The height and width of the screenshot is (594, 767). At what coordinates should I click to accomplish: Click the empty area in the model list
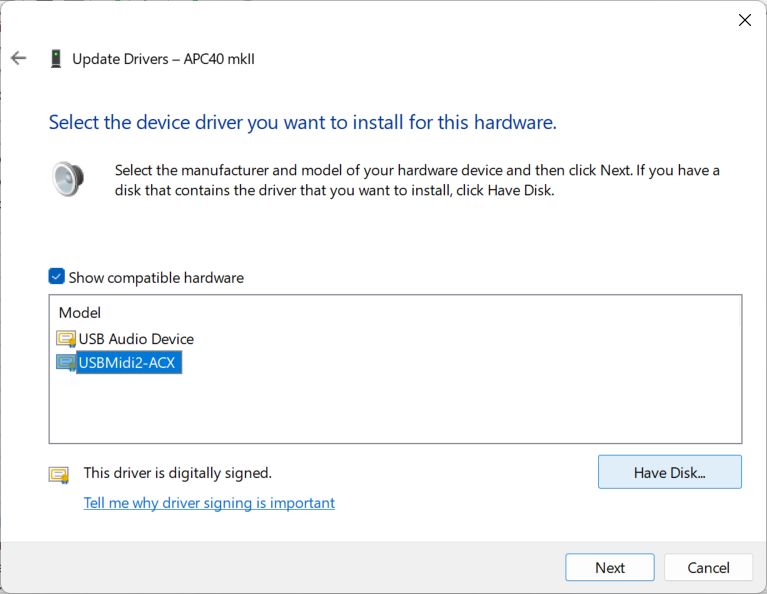pyautogui.click(x=395, y=410)
